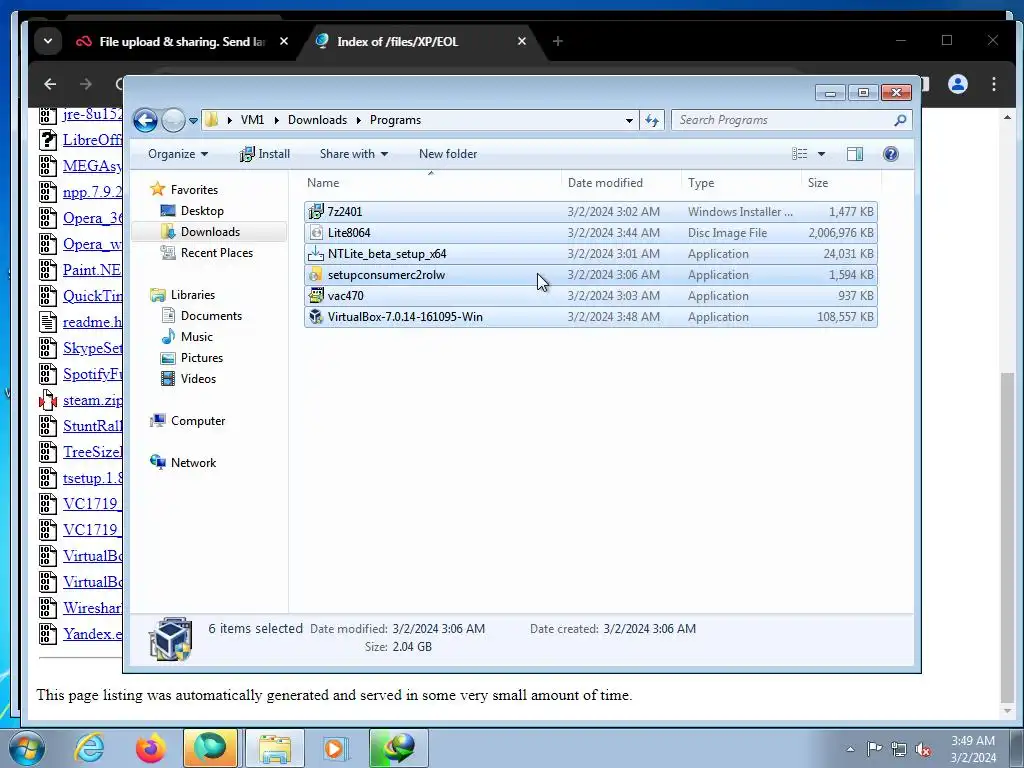Open the Pictures library
Image resolution: width=1024 pixels, height=768 pixels.
pyautogui.click(x=201, y=358)
